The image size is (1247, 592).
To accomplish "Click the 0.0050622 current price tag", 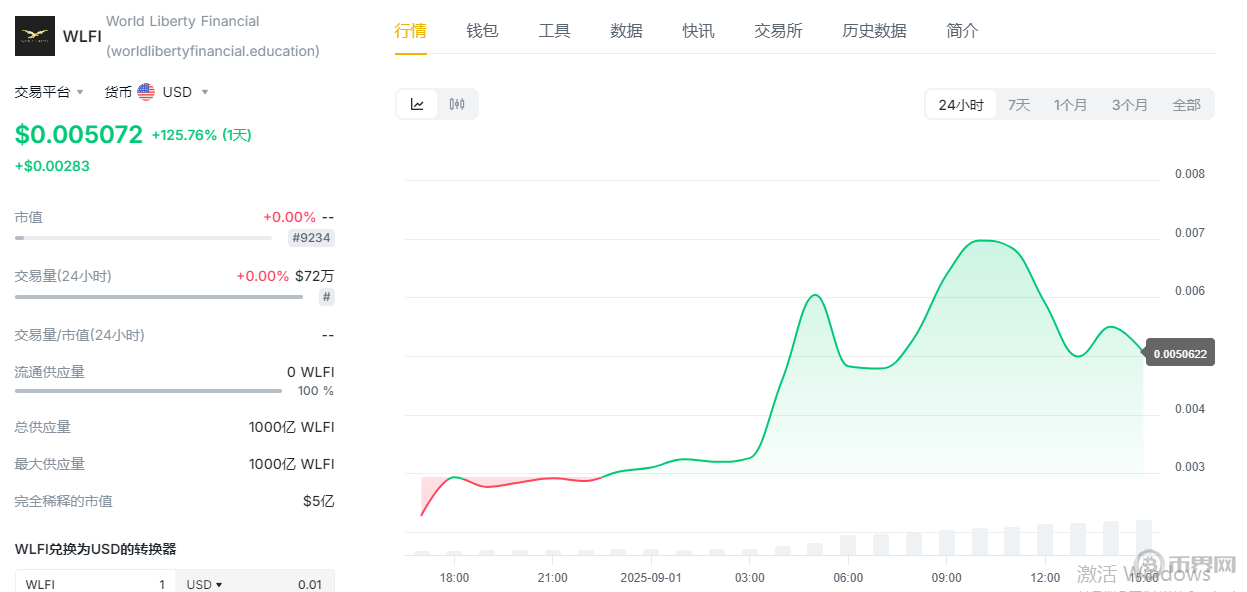I will (x=1180, y=353).
